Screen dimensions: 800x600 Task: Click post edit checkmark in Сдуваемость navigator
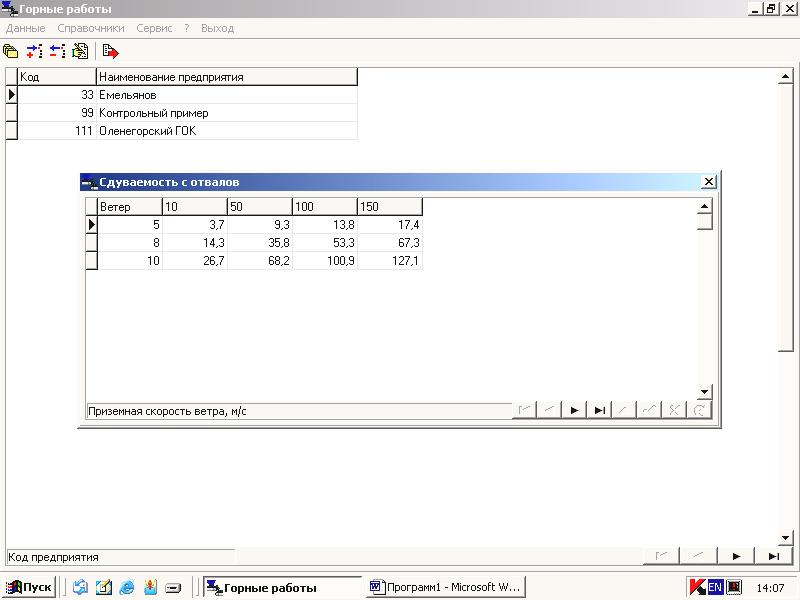649,410
